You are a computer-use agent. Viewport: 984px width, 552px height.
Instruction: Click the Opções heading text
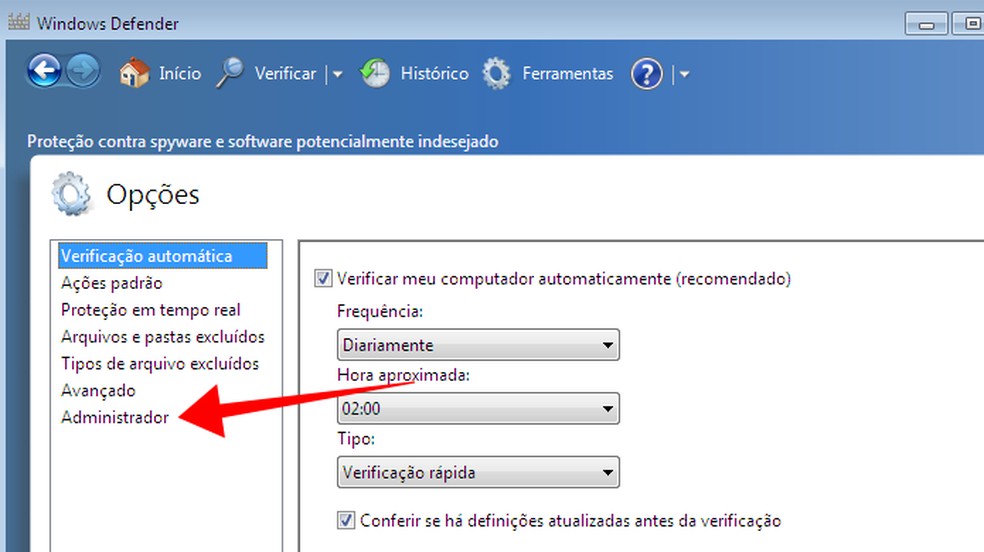(153, 194)
